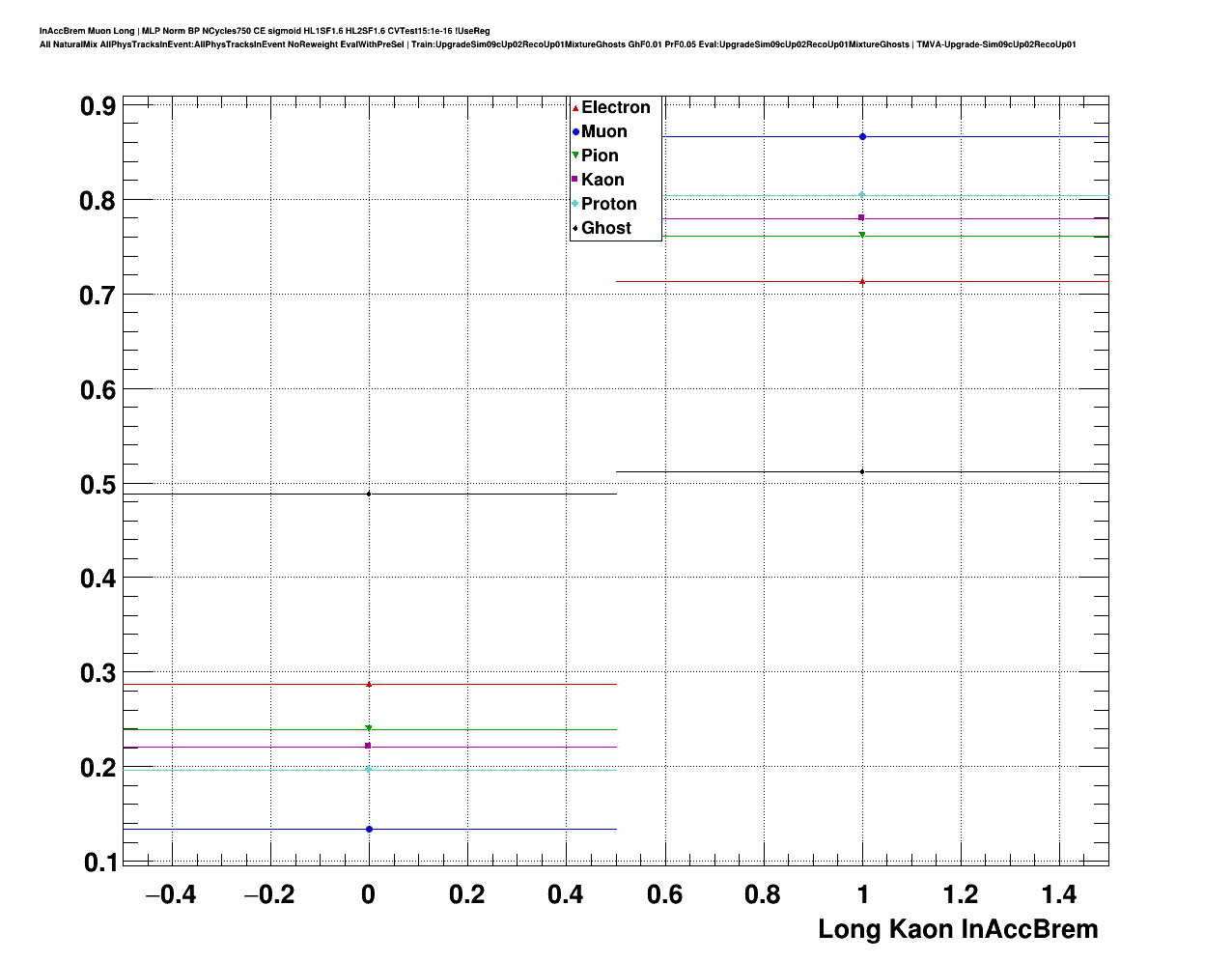Select the Electron data point at x=1

coord(862,282)
